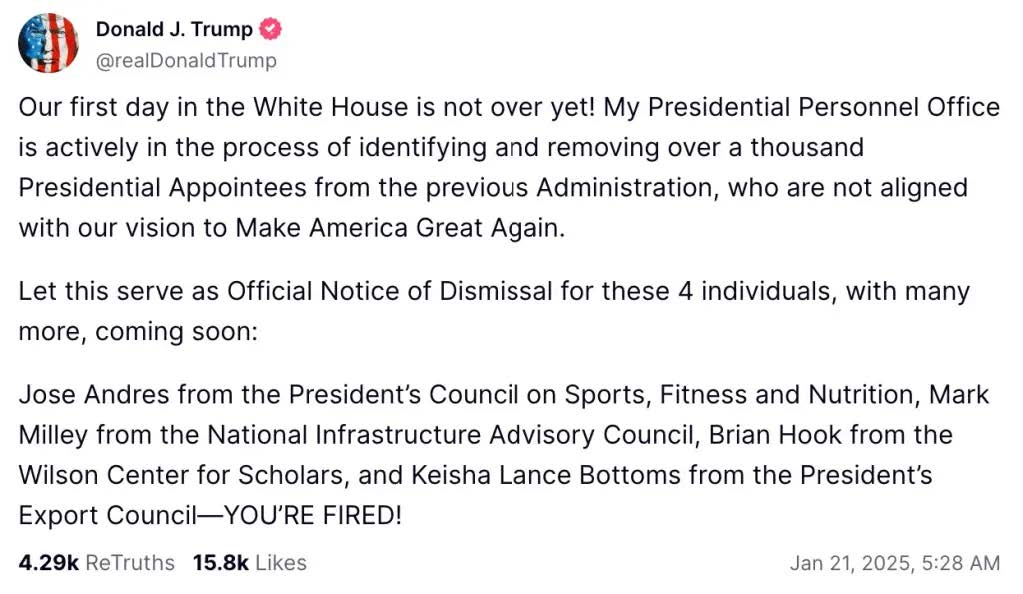Click the words 'Make America Great Again'
The image size is (1023, 594).
point(400,228)
